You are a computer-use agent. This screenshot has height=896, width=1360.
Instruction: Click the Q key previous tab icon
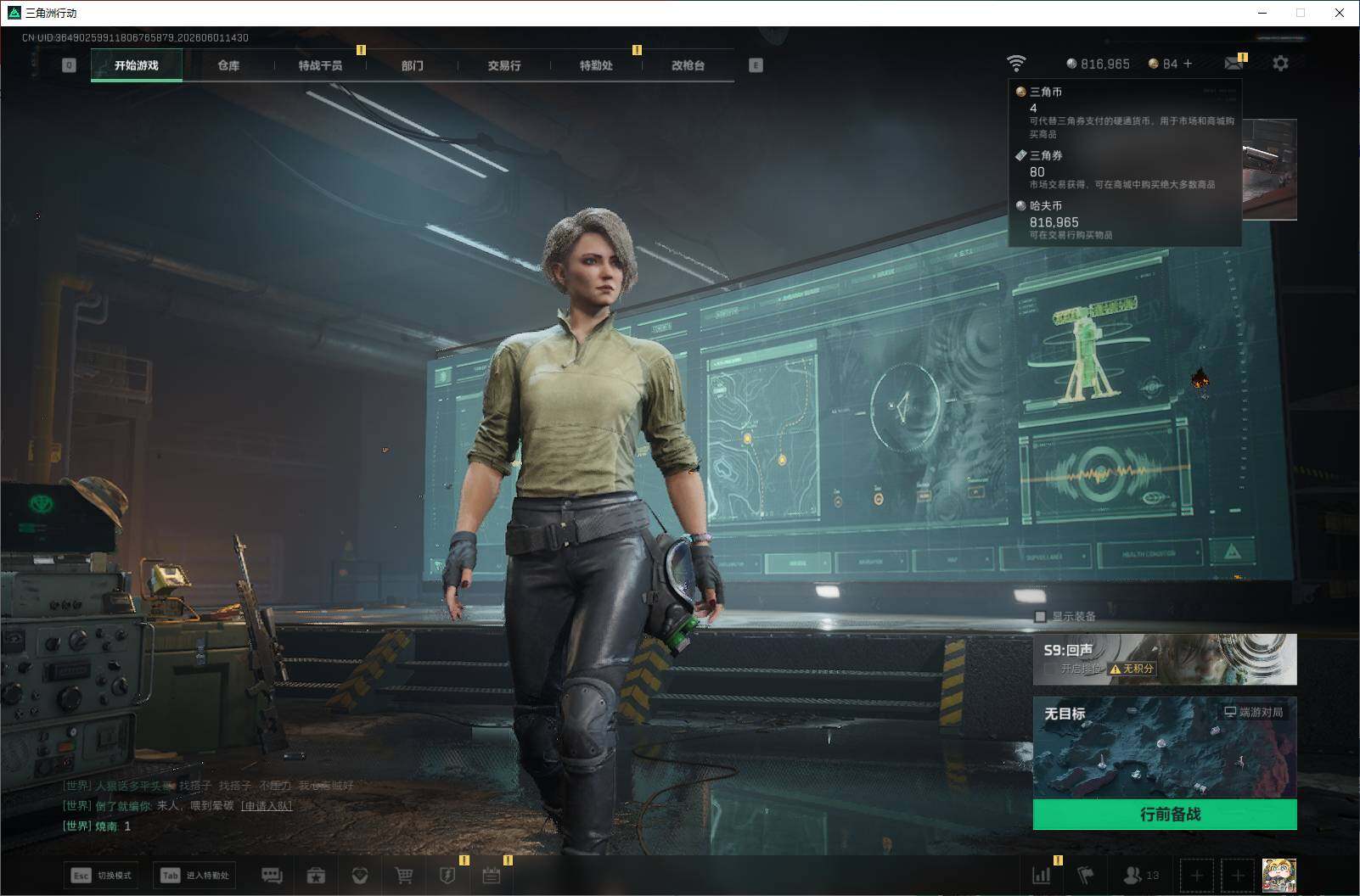(70, 65)
